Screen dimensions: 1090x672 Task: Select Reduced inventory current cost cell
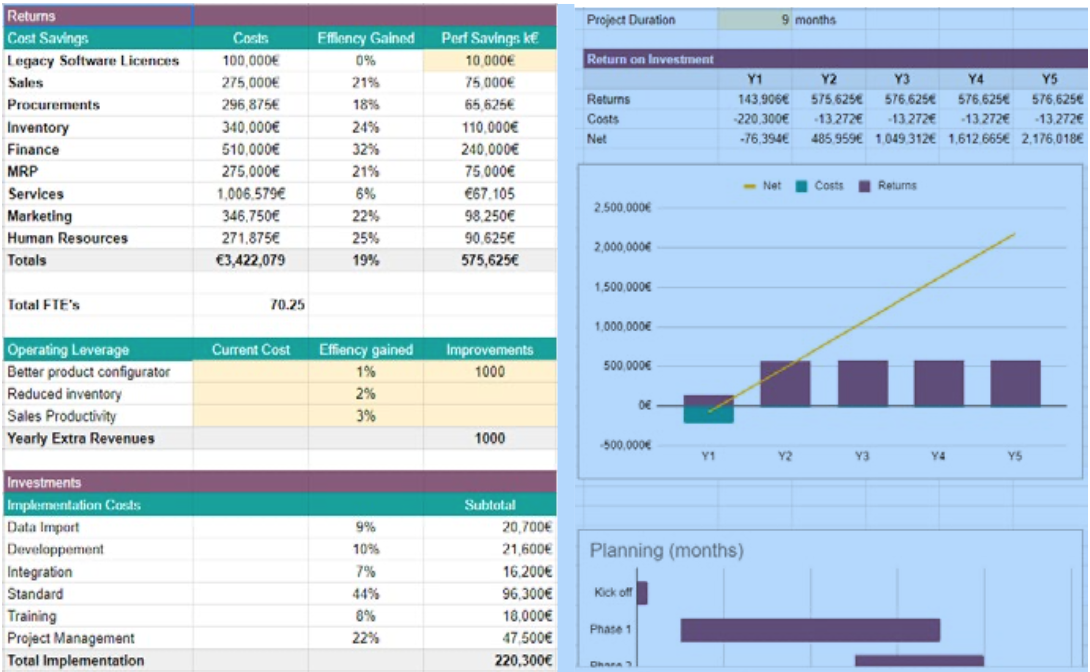coord(250,394)
